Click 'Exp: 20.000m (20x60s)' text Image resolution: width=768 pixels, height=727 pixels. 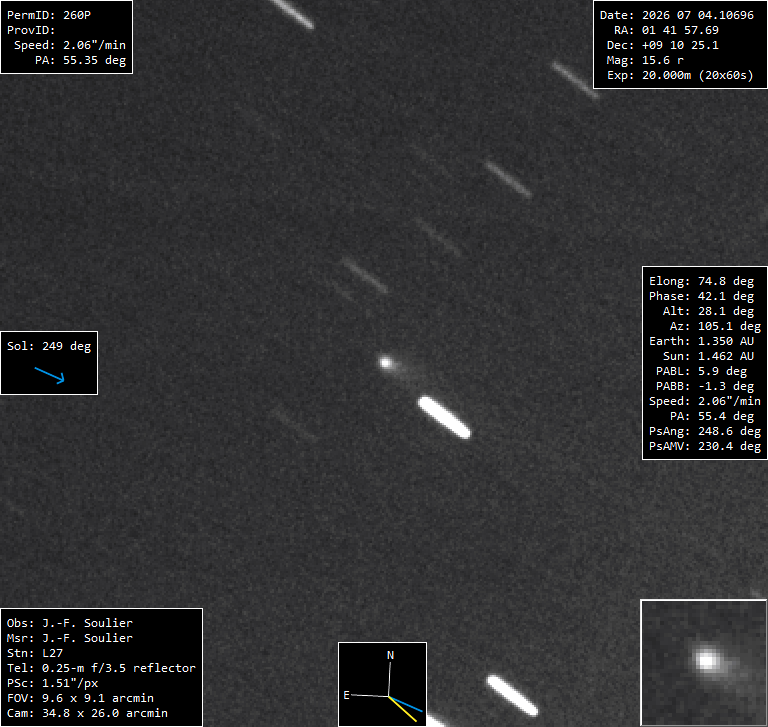pos(680,75)
